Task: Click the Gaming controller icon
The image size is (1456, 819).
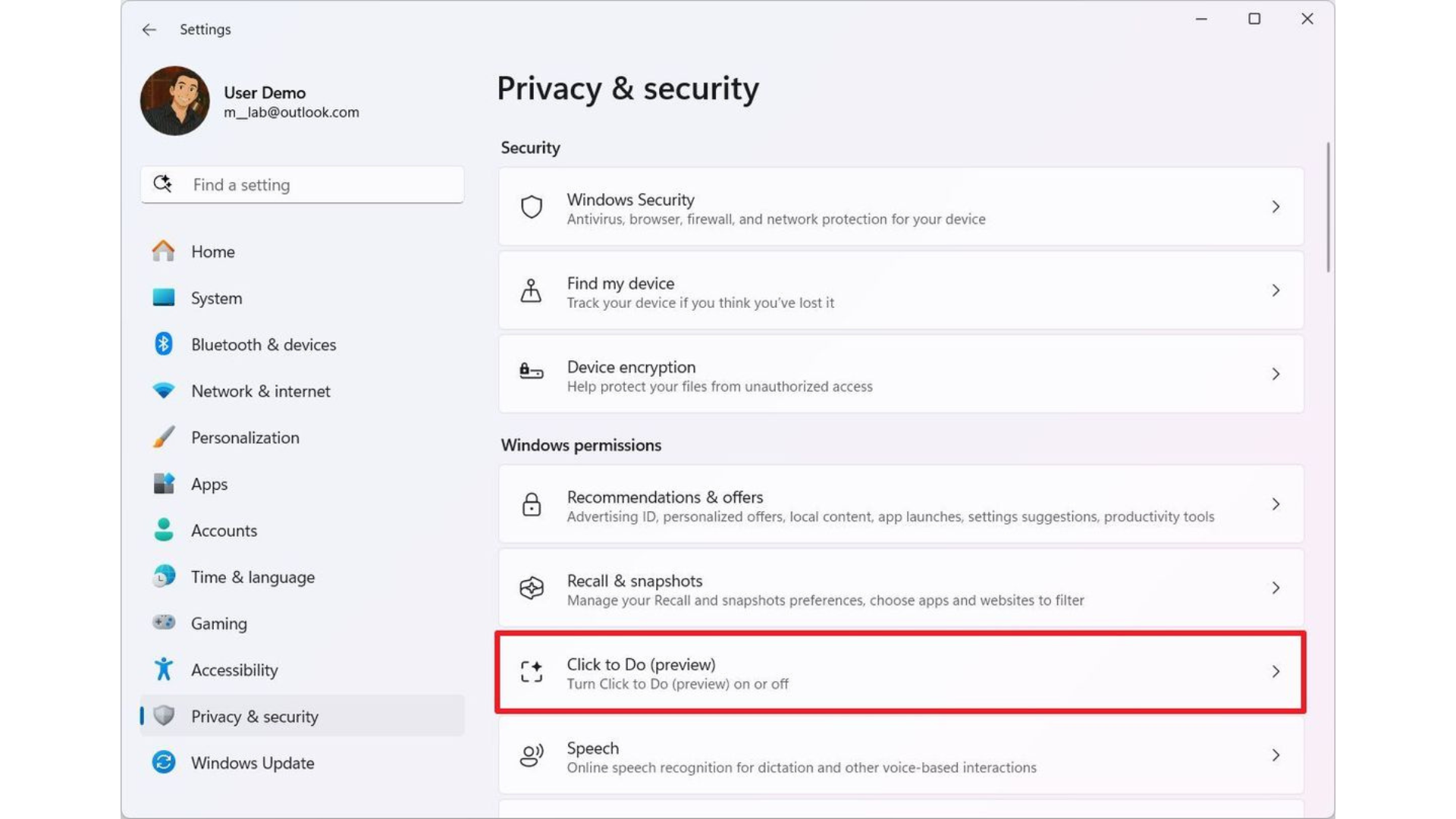Action: (163, 623)
